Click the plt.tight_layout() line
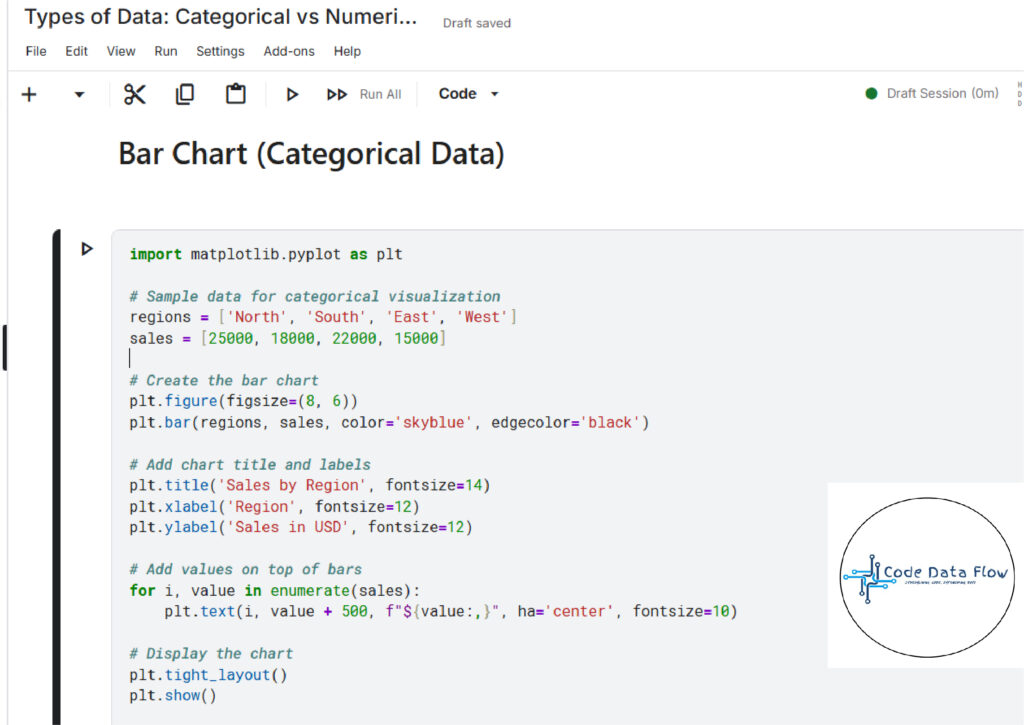This screenshot has height=725, width=1024. pos(208,675)
